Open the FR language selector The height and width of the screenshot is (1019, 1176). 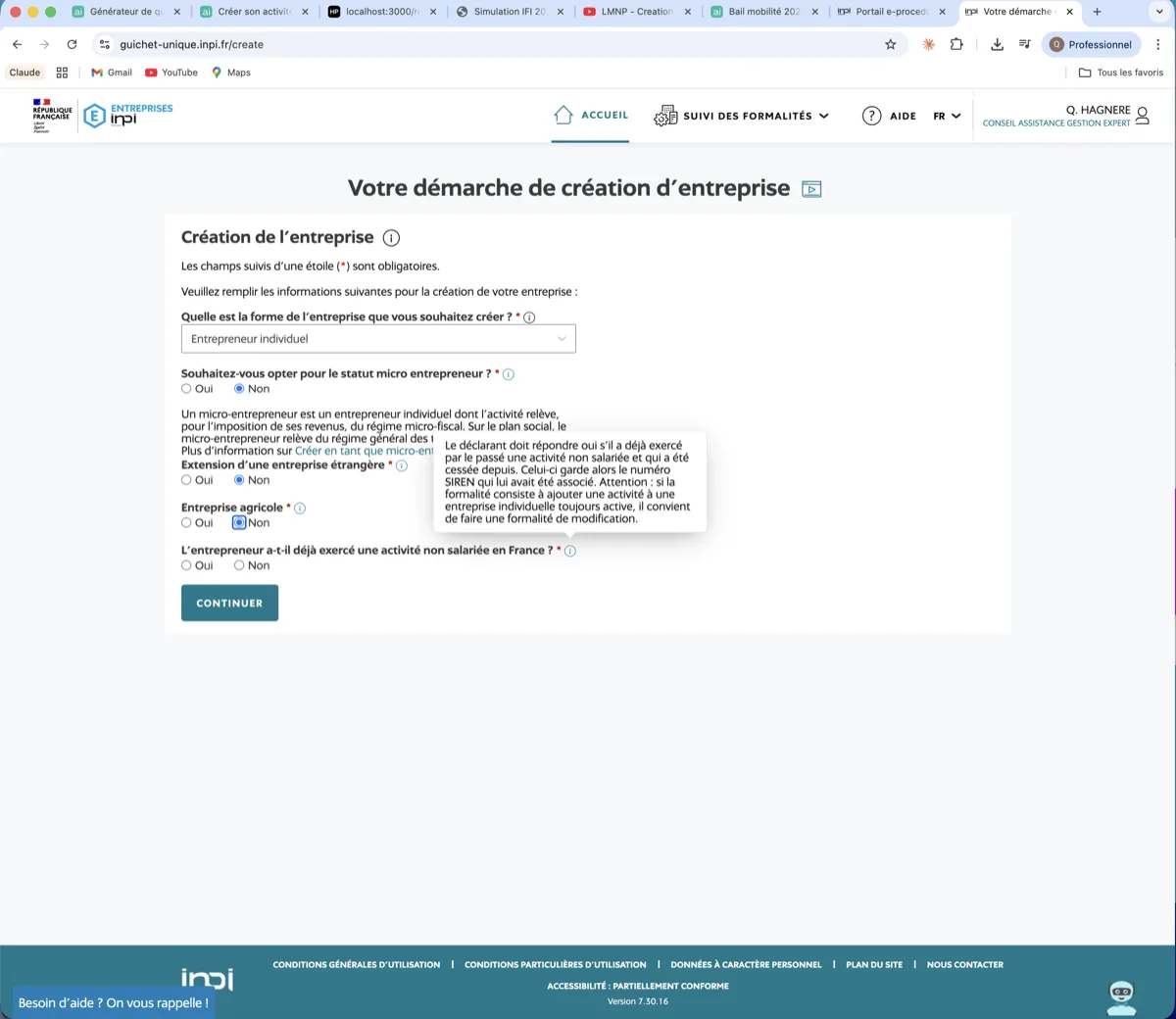coord(945,116)
